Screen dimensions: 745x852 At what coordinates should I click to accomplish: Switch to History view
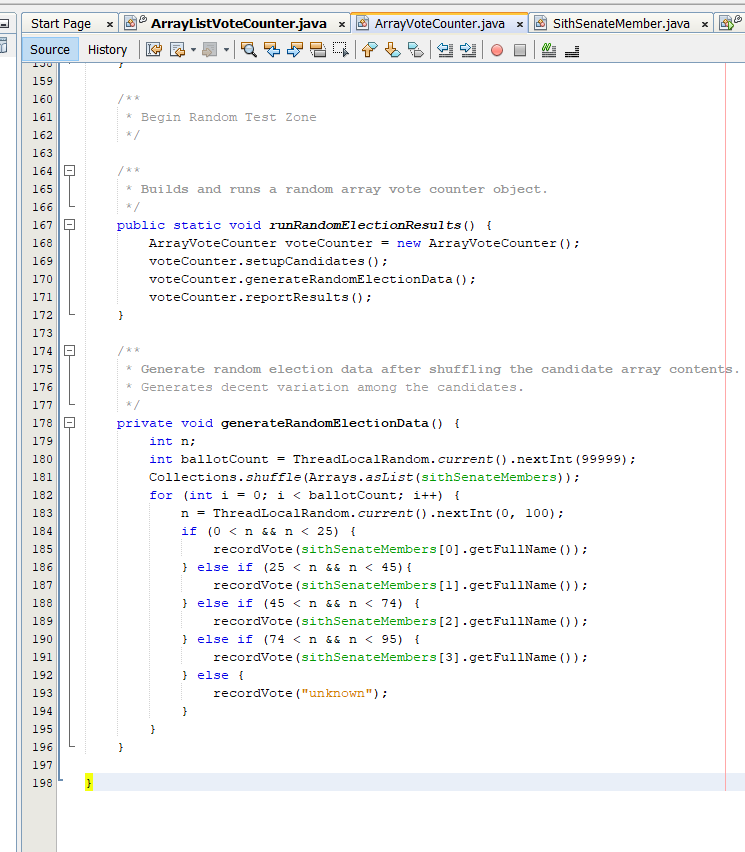(x=108, y=49)
